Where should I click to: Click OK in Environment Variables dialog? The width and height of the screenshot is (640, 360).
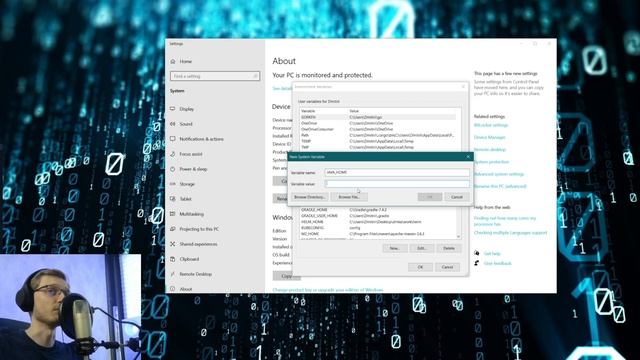pyautogui.click(x=420, y=267)
